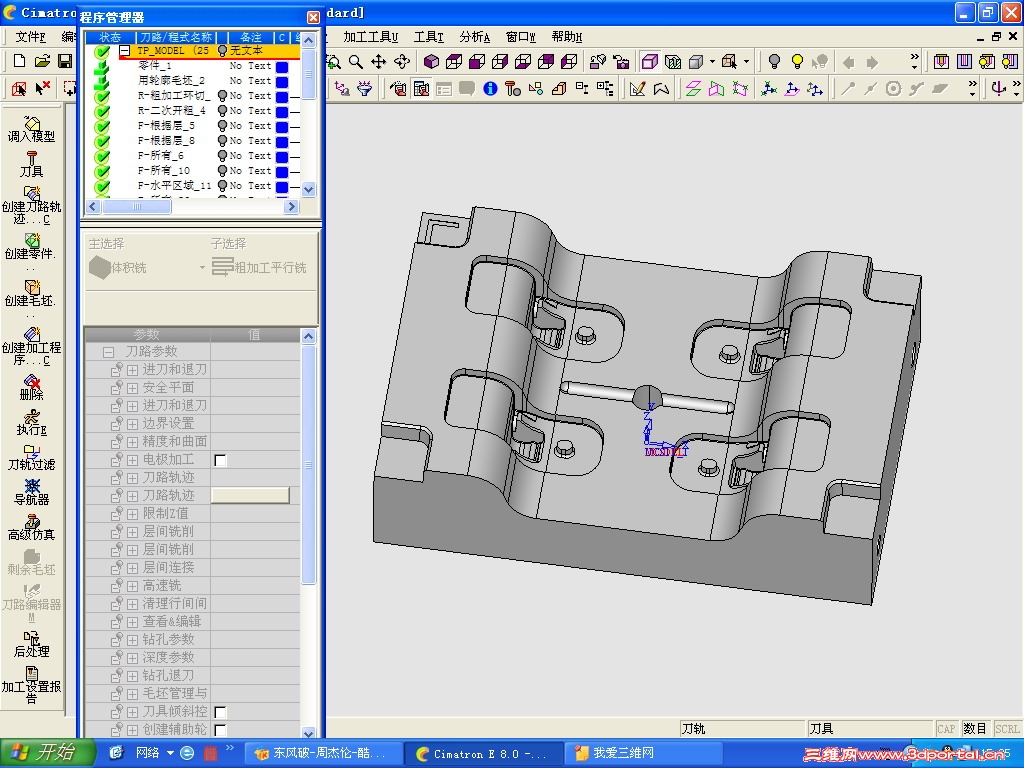Click the zoom magnifier icon

[x=356, y=62]
